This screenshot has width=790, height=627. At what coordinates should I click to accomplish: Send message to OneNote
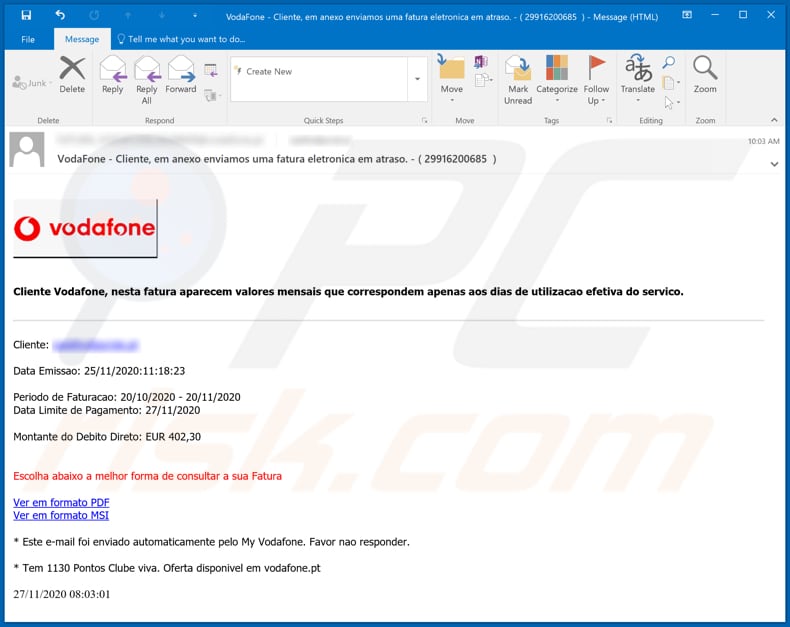point(481,62)
